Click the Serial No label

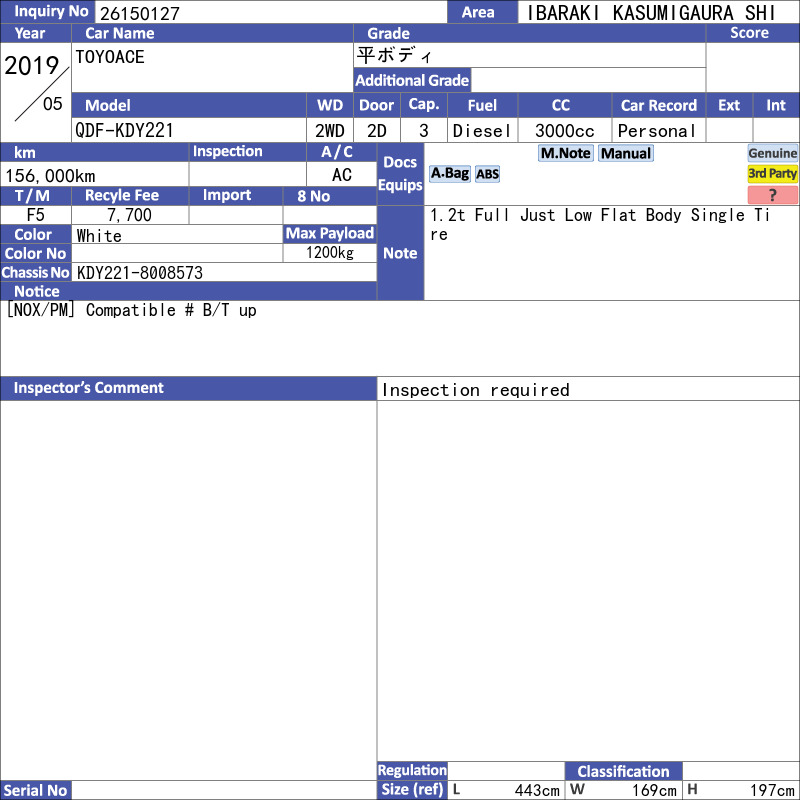click(x=36, y=790)
